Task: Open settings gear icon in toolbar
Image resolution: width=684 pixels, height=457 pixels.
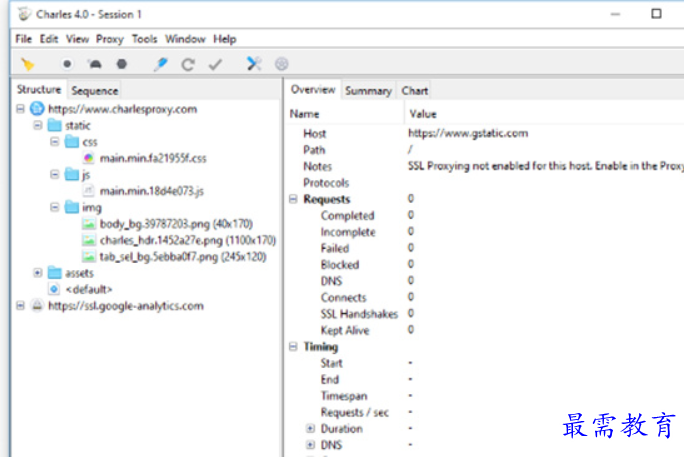Action: point(282,64)
